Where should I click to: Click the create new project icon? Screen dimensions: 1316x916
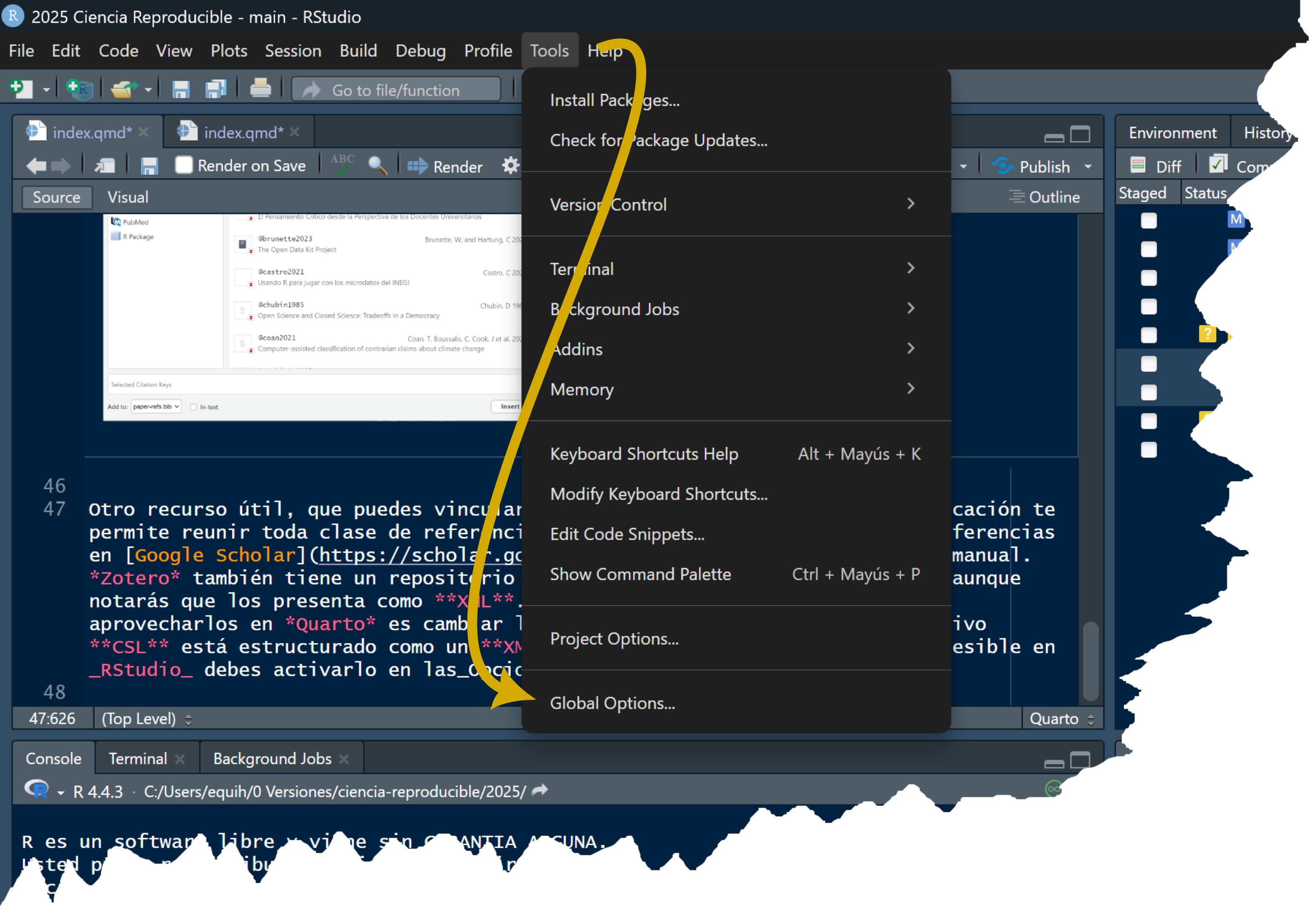pos(79,89)
